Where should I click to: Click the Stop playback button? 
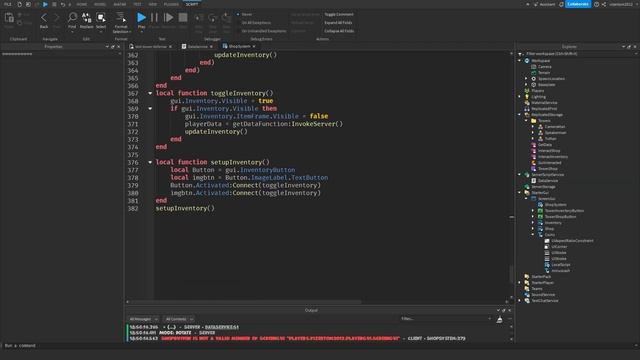(x=183, y=18)
